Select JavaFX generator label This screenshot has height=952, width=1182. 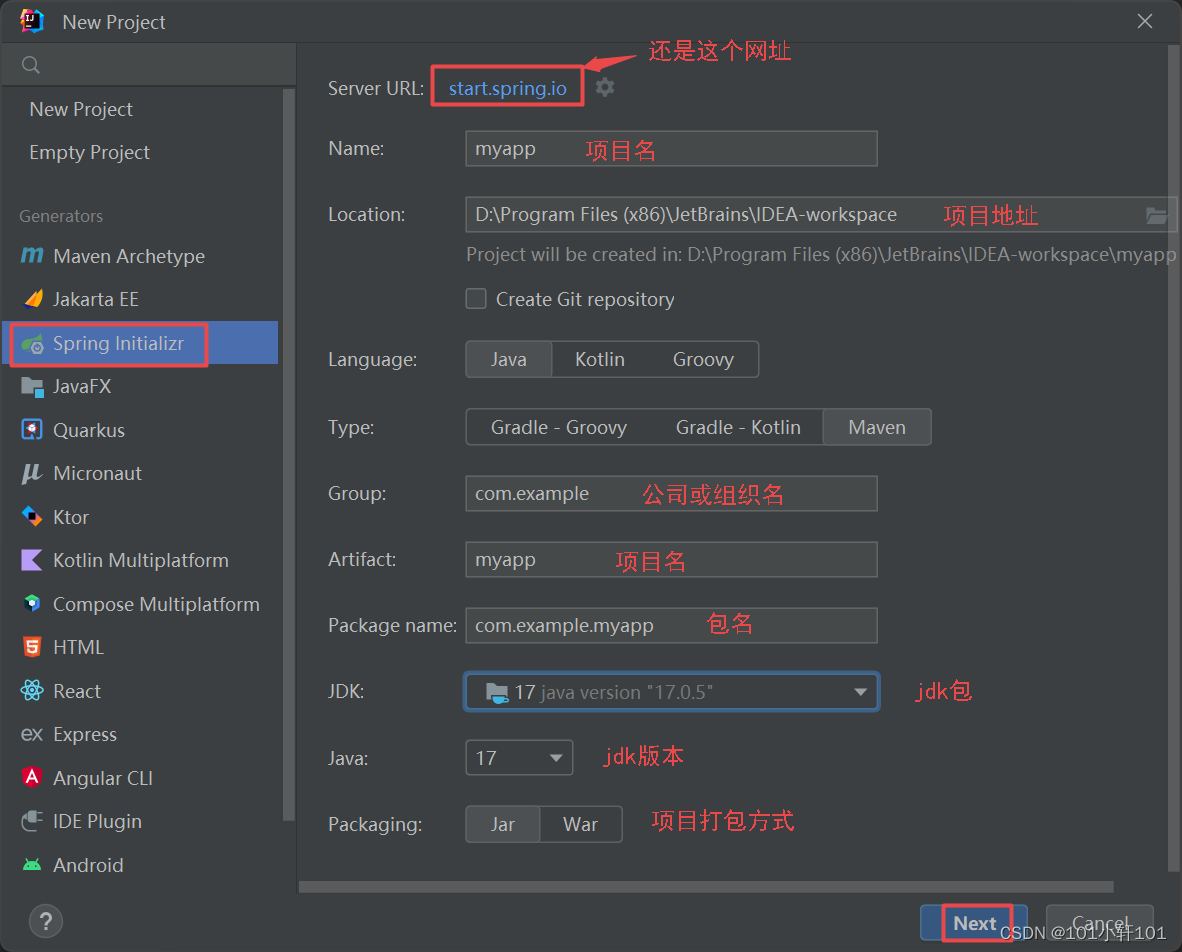click(x=82, y=387)
